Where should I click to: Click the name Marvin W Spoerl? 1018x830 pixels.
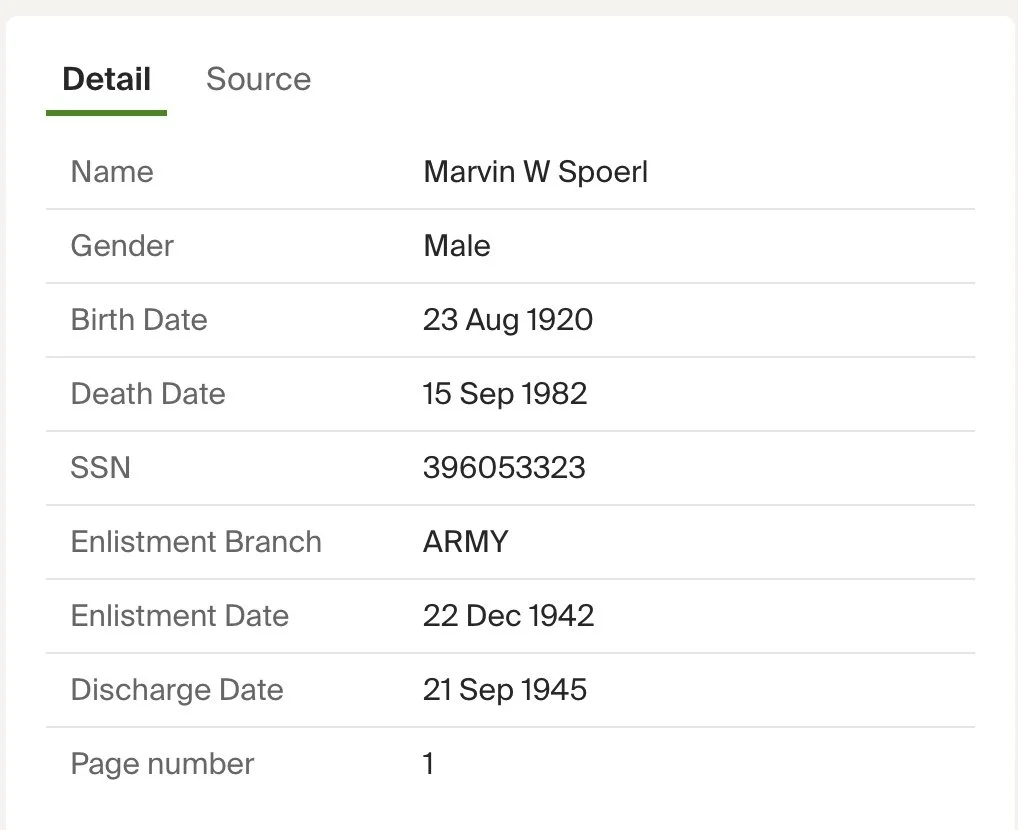pyautogui.click(x=535, y=172)
